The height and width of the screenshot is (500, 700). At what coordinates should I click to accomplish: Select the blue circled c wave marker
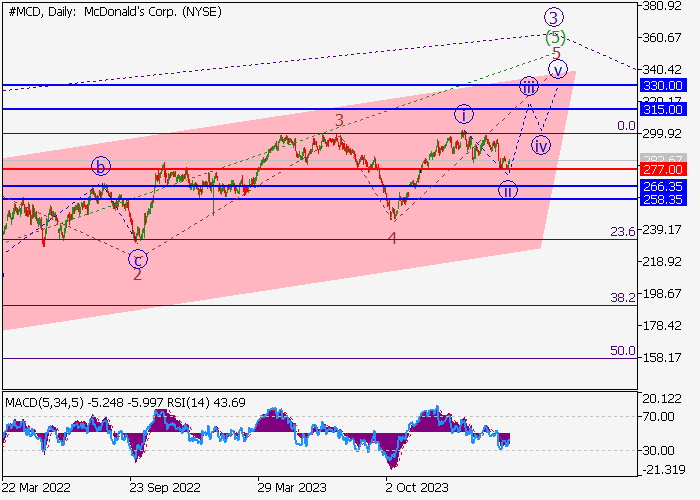coord(138,259)
